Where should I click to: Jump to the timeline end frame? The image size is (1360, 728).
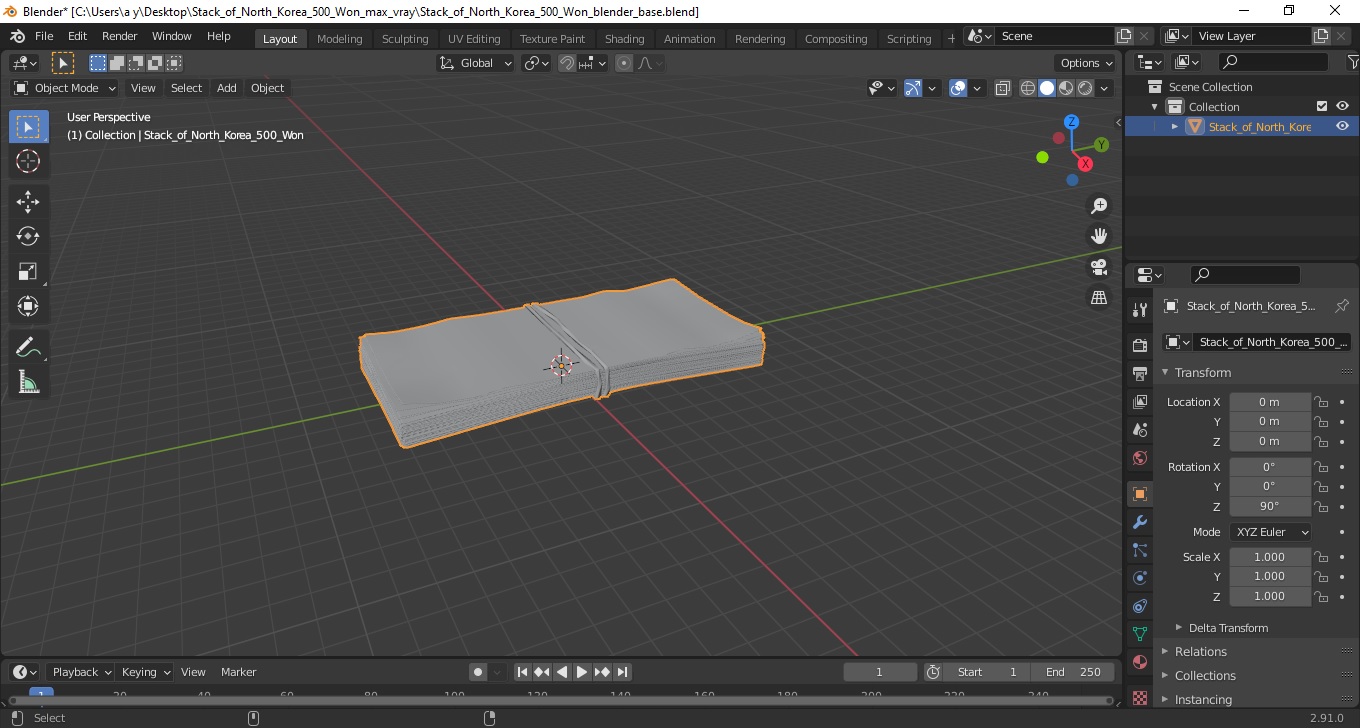622,672
